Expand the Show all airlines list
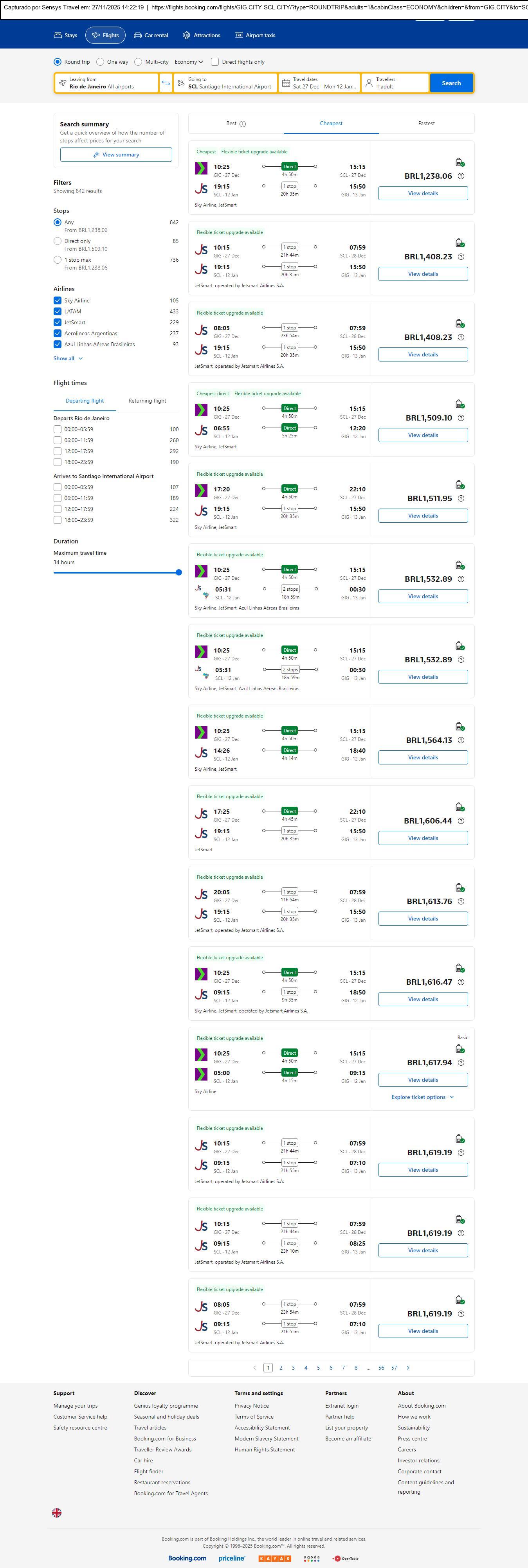The image size is (528, 1568). coord(68,358)
